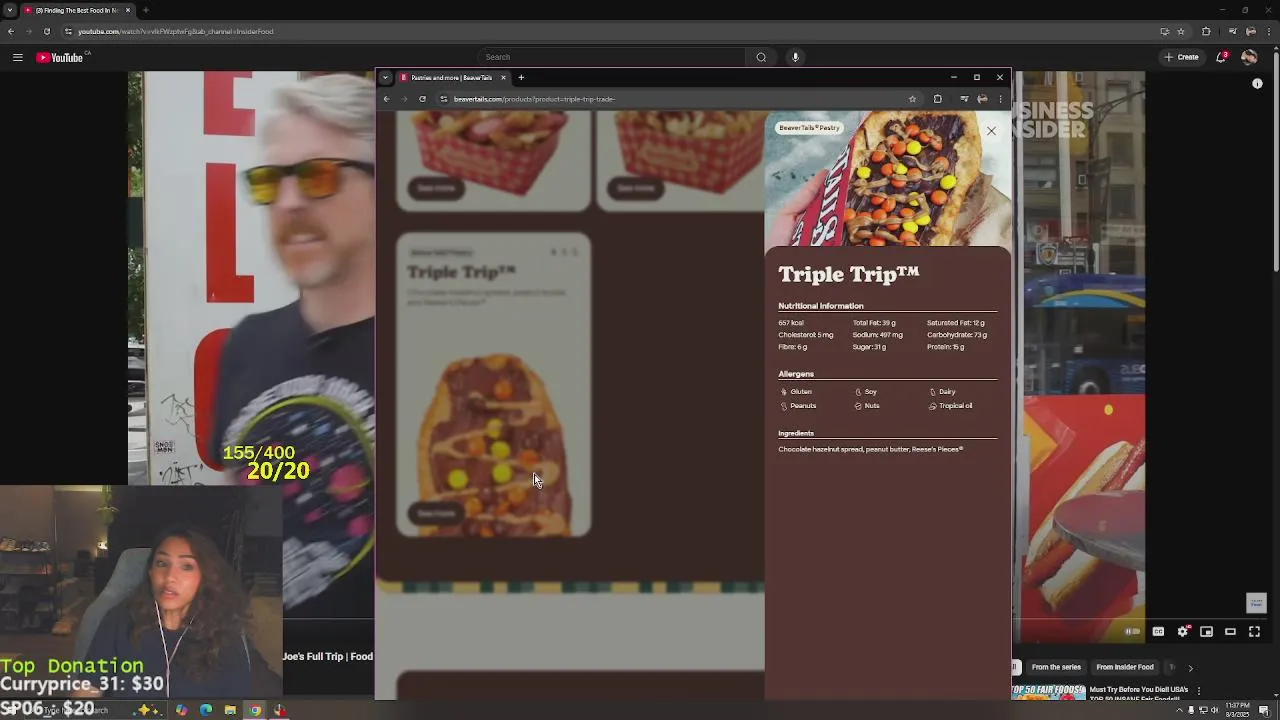Go back in the YouTube browser window
This screenshot has width=1280, height=720.
[11, 31]
